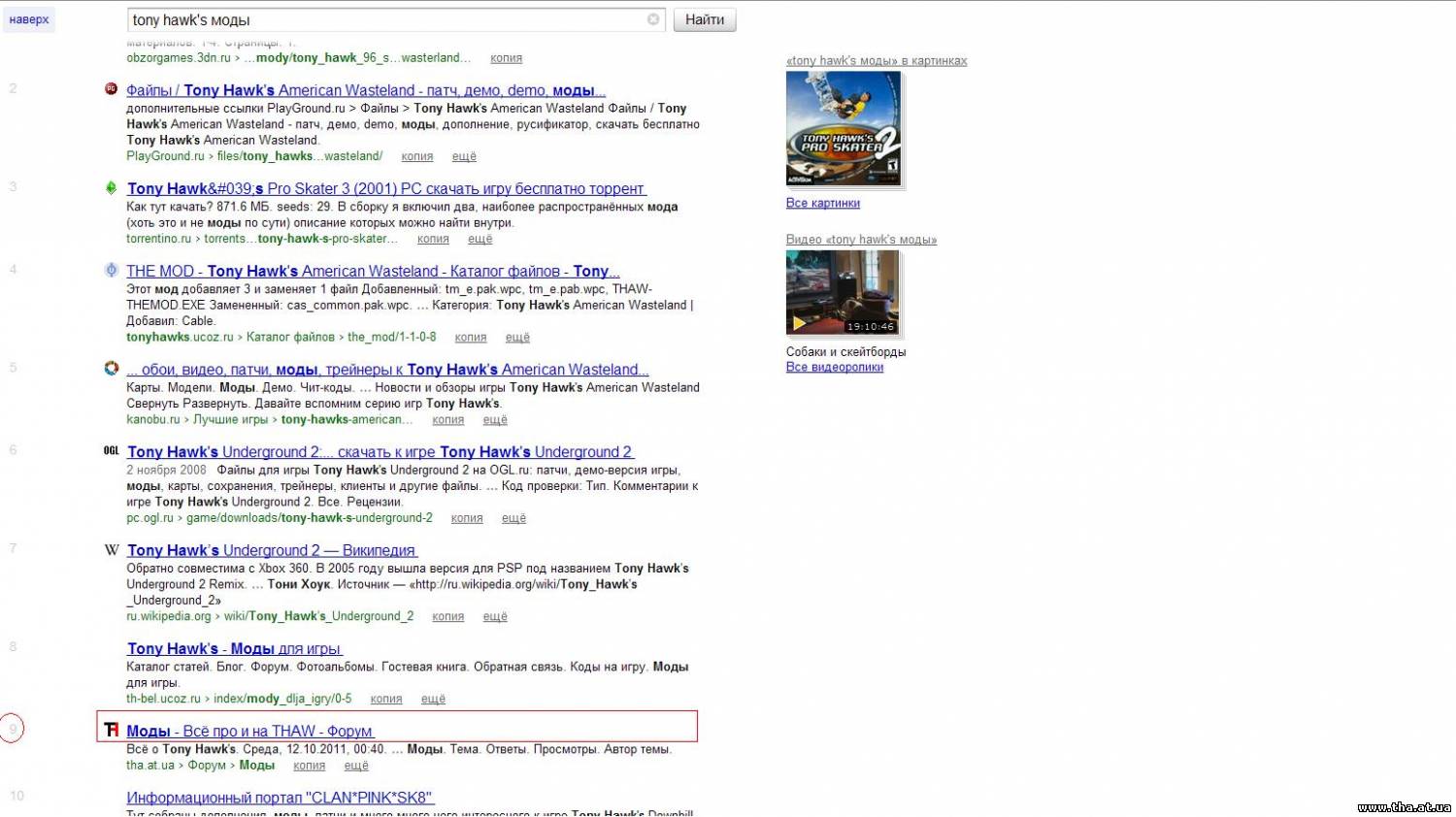Click the наверх button
The width and height of the screenshot is (1456, 817).
[29, 19]
